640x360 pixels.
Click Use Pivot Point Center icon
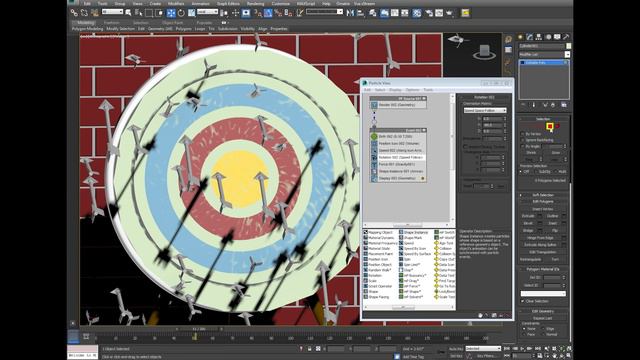[224, 13]
